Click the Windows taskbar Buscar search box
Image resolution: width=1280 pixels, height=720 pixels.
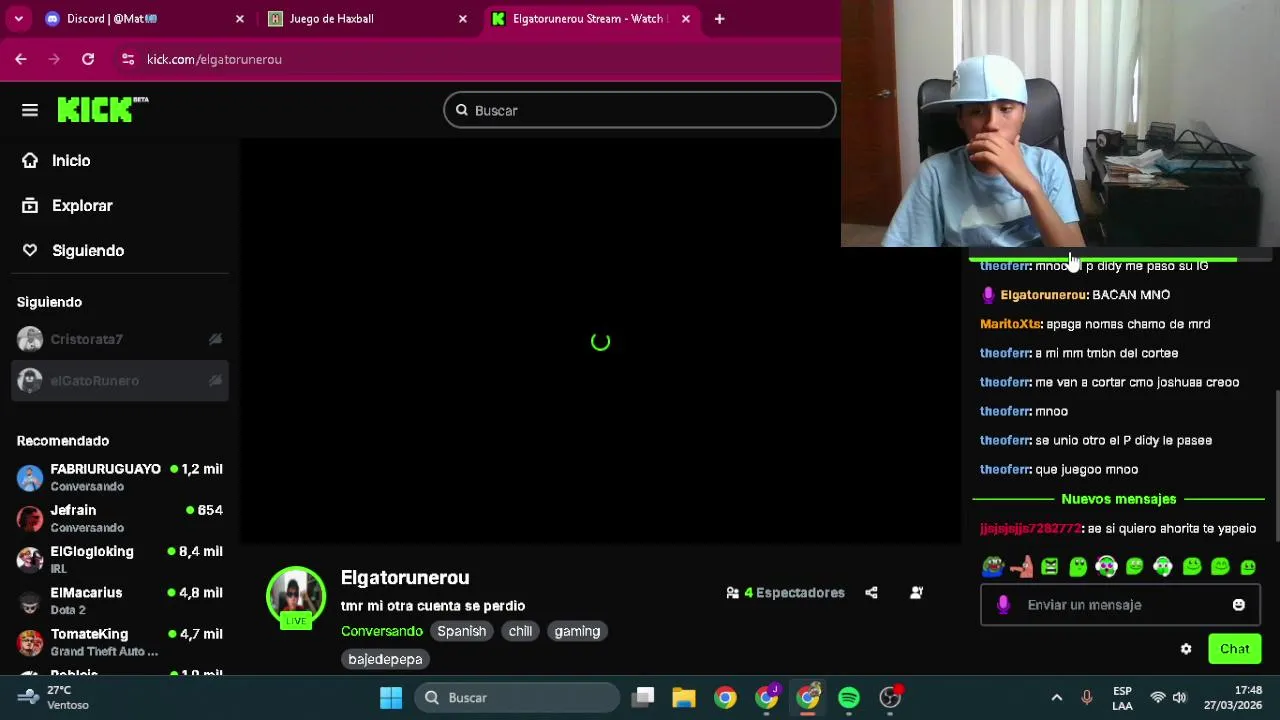coord(518,697)
